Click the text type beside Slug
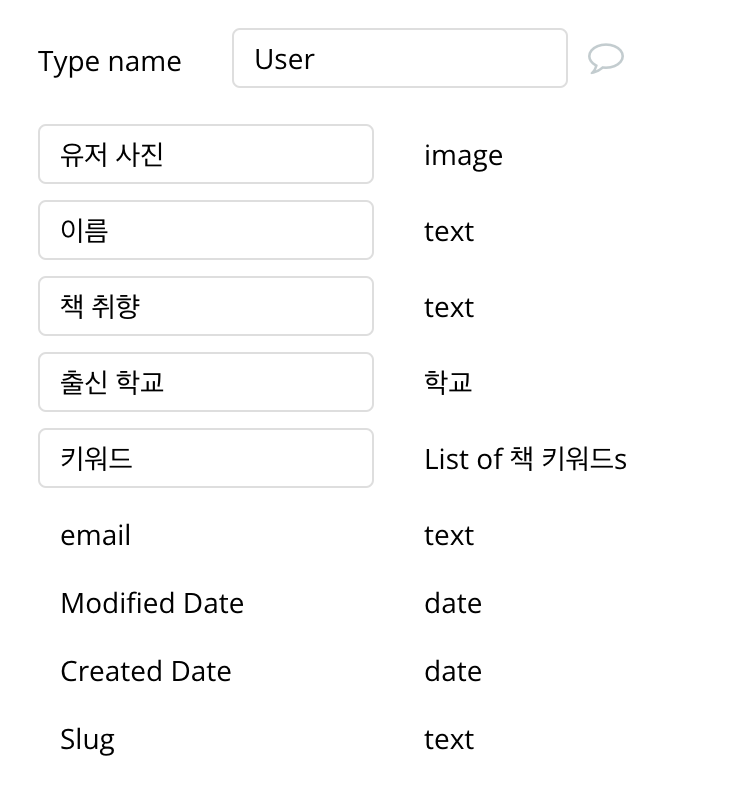This screenshot has height=800, width=744. (x=448, y=740)
